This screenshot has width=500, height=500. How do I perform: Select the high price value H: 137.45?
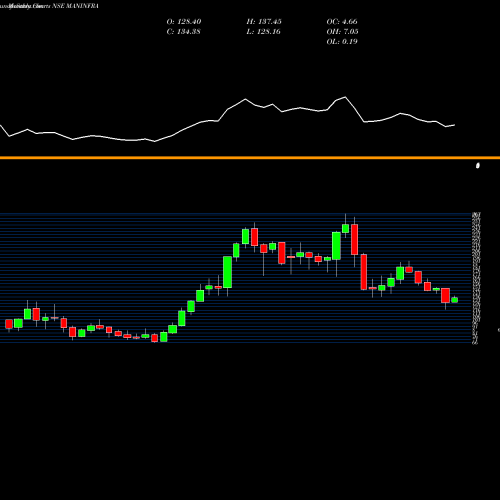(264, 22)
